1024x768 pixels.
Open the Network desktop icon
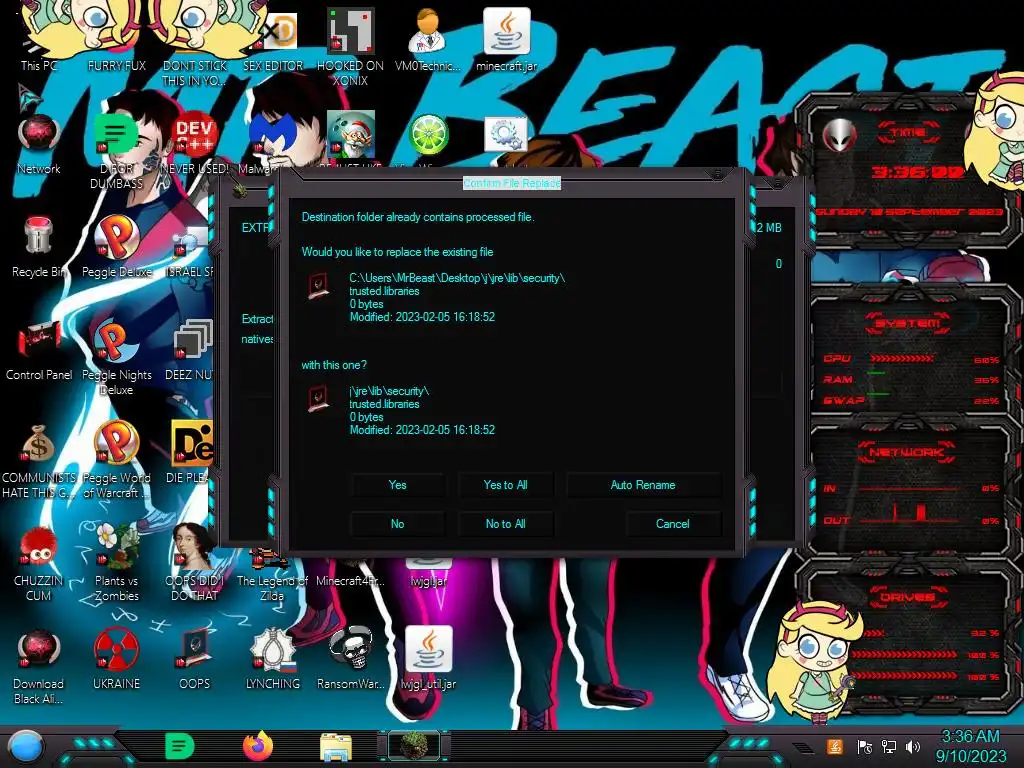coord(38,144)
